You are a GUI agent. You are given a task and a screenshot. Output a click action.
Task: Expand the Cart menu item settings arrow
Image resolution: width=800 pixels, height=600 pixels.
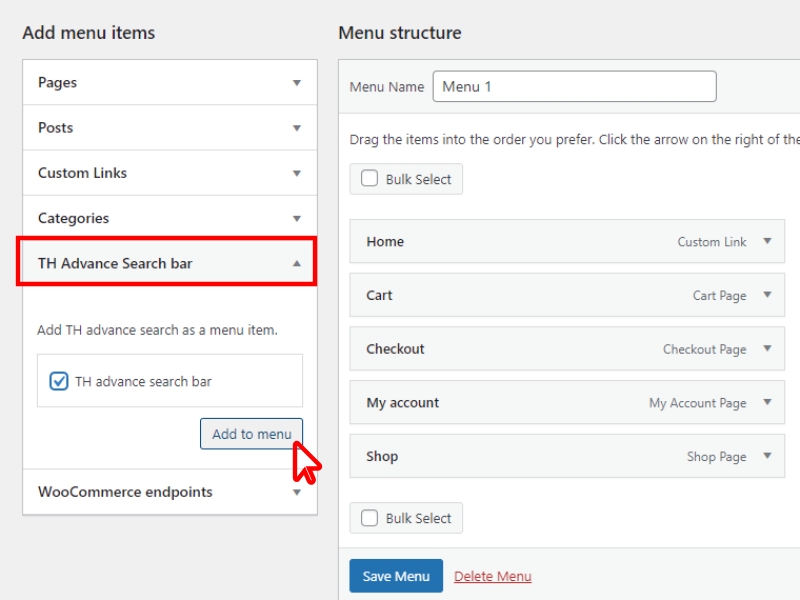767,294
